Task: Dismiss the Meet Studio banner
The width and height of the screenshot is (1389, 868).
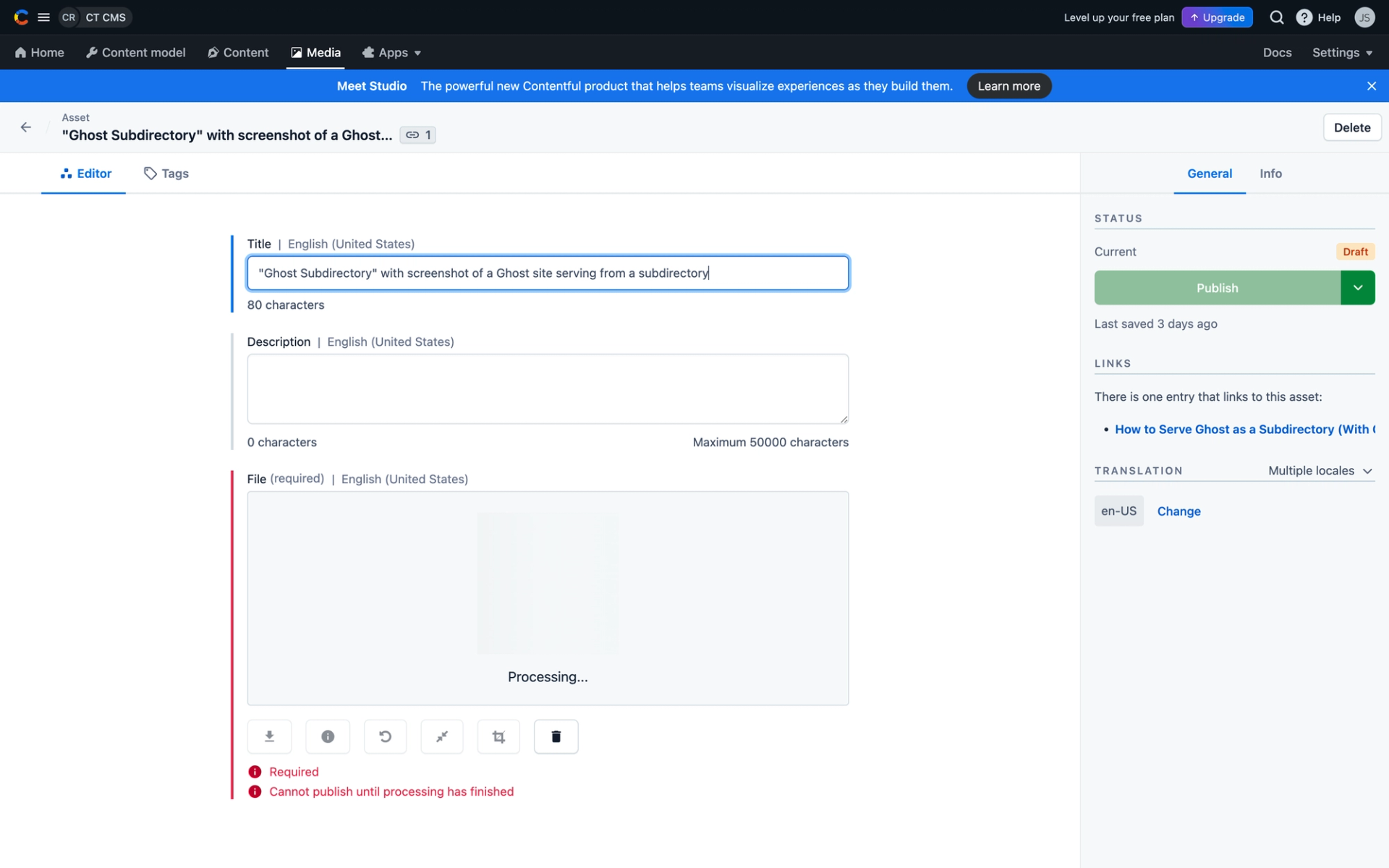Action: point(1371,86)
